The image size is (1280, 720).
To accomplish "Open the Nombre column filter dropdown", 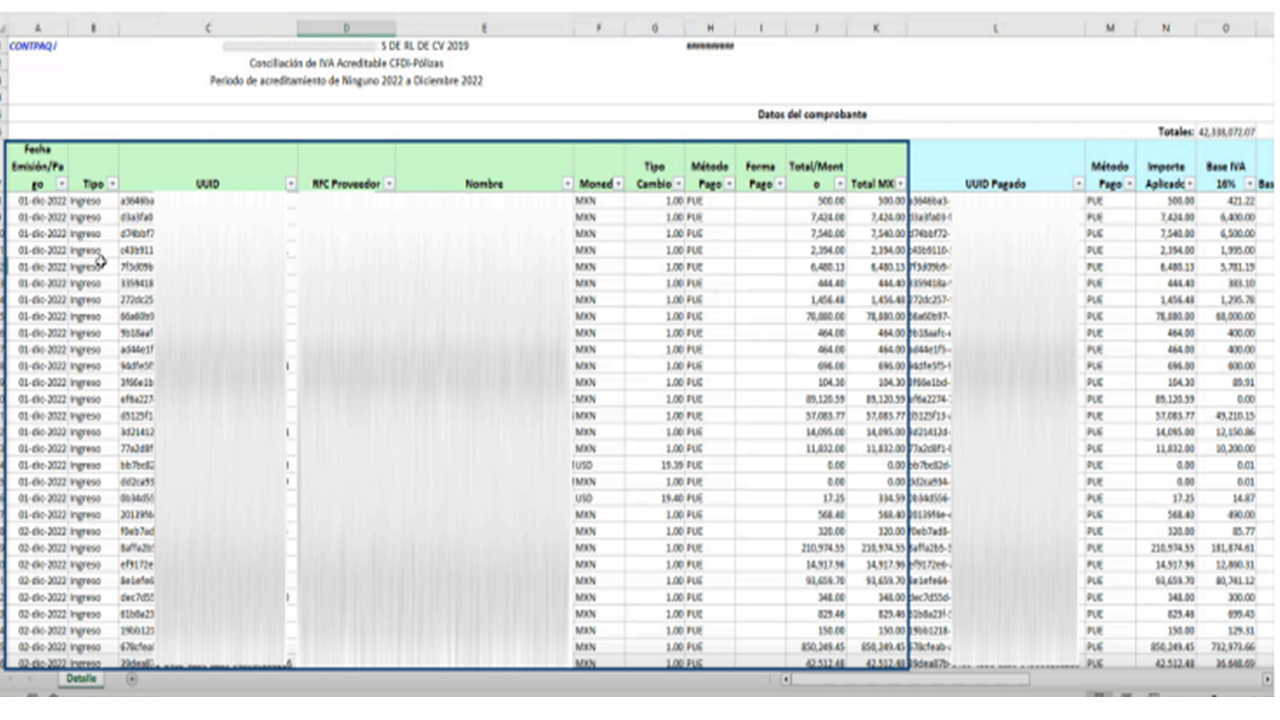I will (567, 184).
